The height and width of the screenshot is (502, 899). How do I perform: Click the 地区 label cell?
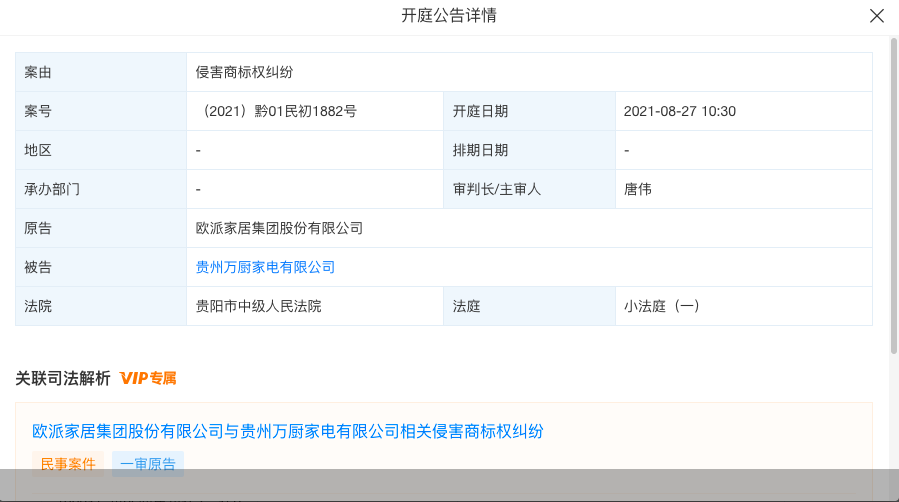101,150
